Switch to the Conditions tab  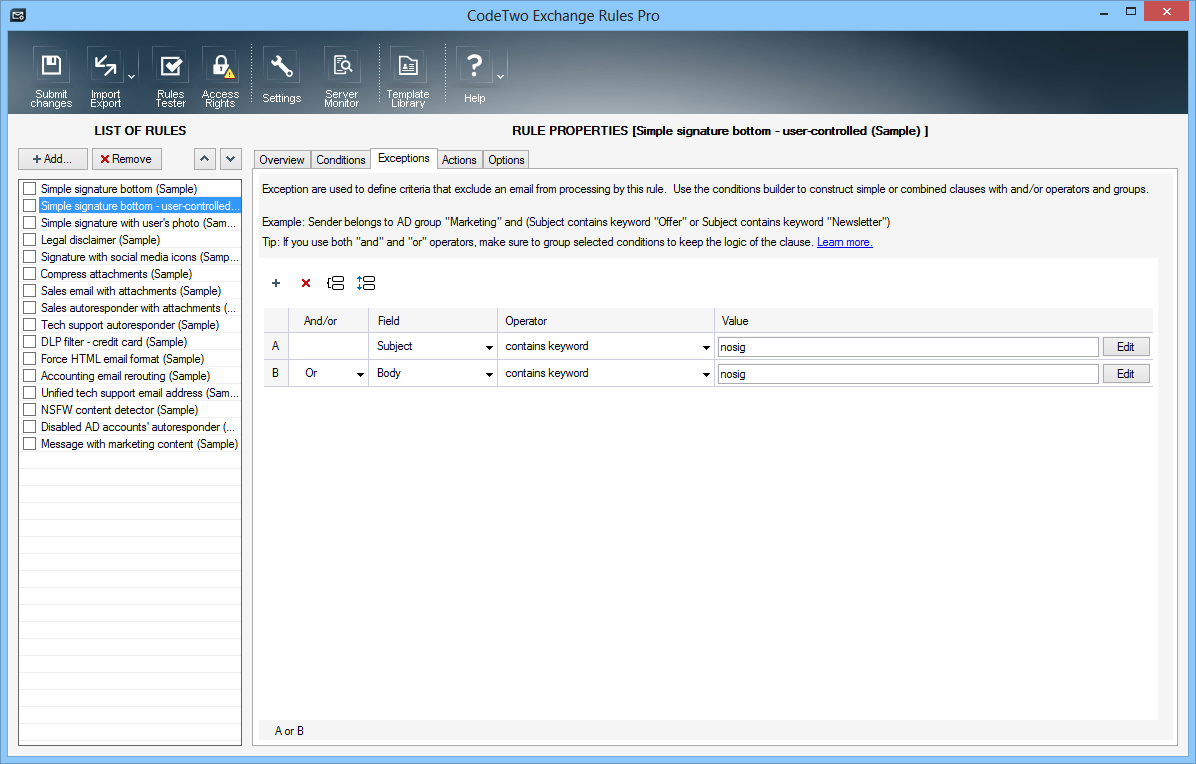pyautogui.click(x=340, y=159)
